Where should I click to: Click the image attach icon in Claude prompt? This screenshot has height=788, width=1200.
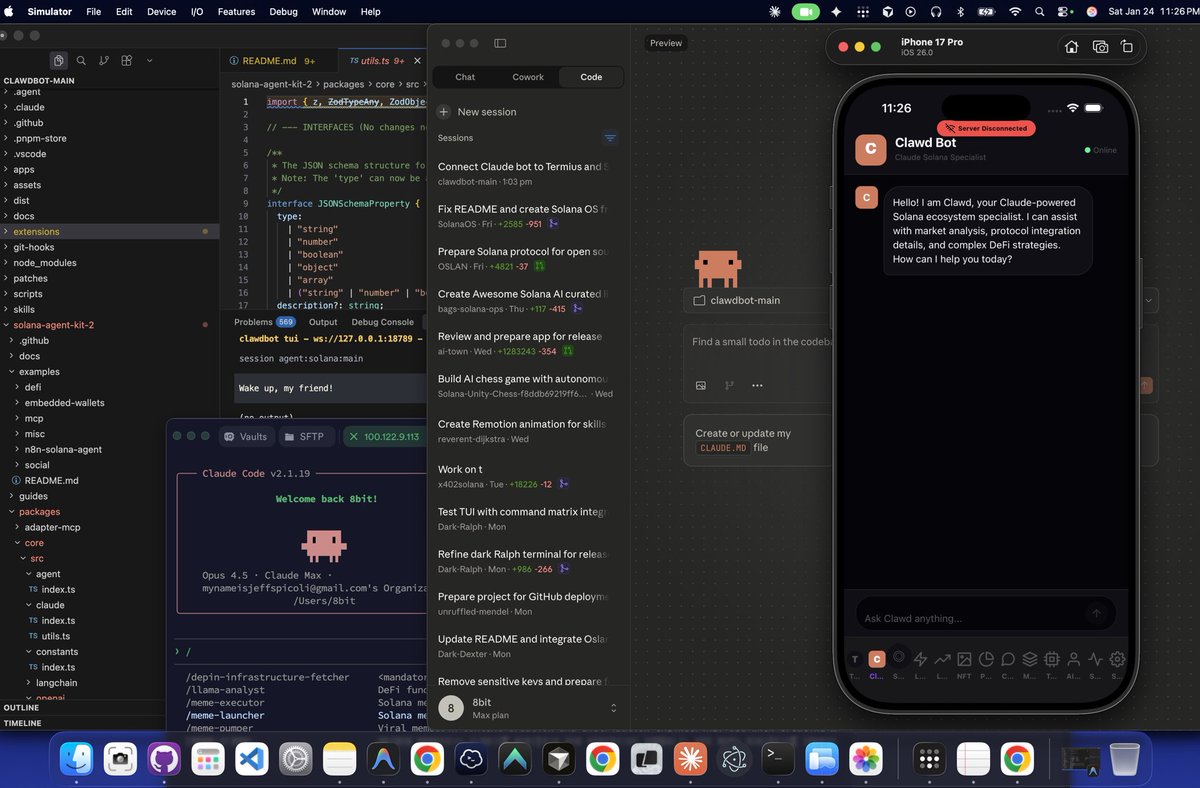click(x=701, y=386)
